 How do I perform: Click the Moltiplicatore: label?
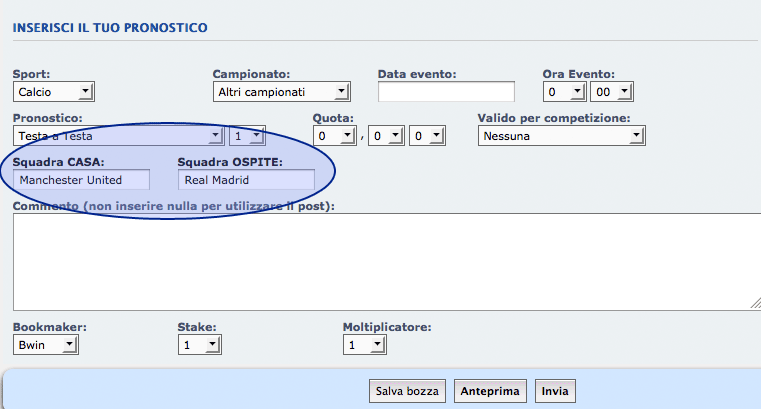387,327
